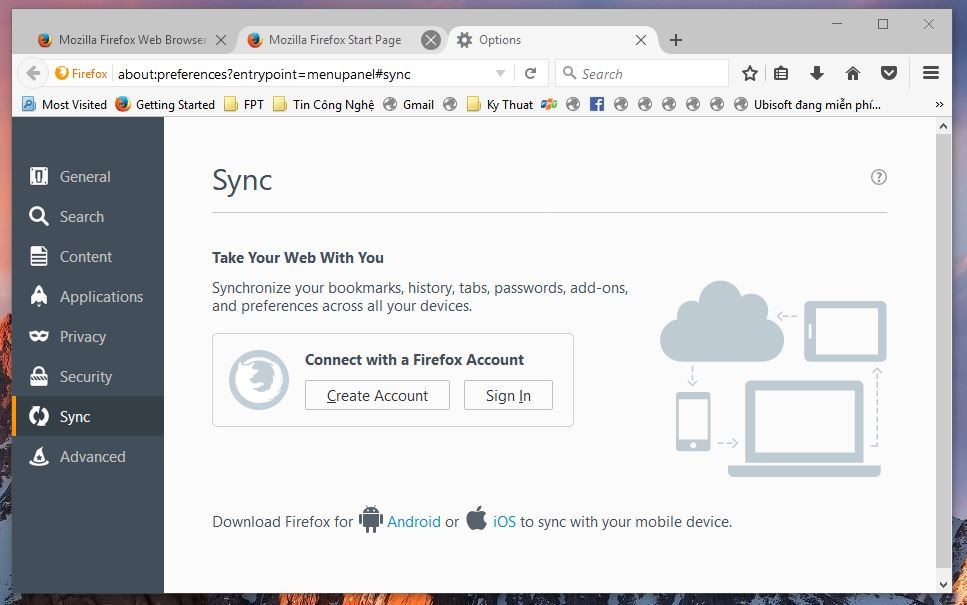
Task: Close the Mozilla Firefox Web Browser tab
Action: coord(221,40)
